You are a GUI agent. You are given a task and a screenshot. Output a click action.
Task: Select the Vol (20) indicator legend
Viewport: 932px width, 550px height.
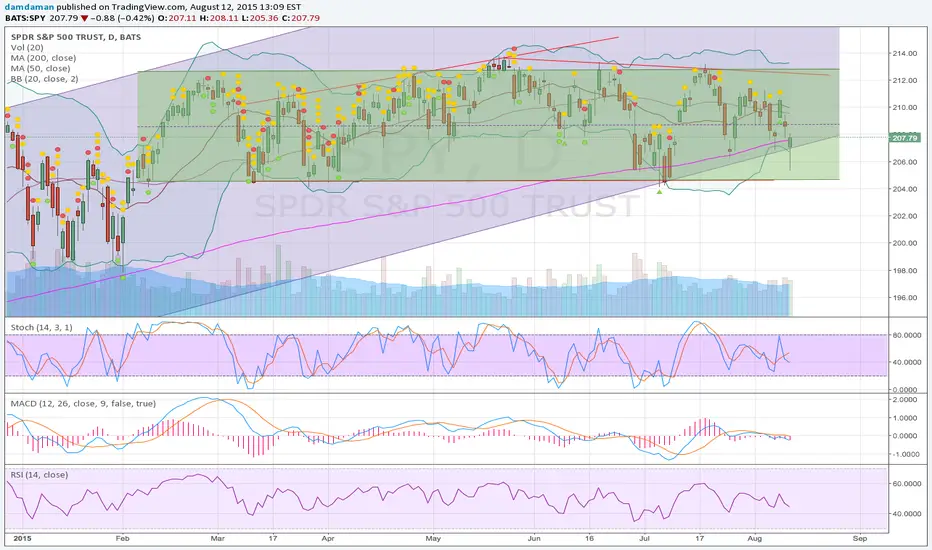pyautogui.click(x=27, y=48)
